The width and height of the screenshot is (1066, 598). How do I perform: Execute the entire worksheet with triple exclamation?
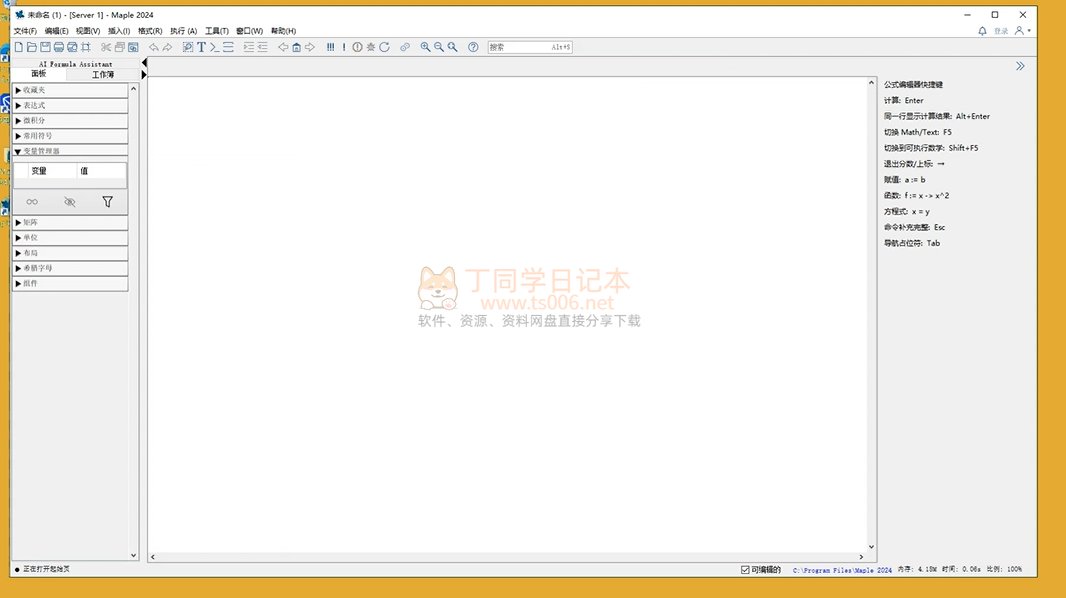point(330,47)
